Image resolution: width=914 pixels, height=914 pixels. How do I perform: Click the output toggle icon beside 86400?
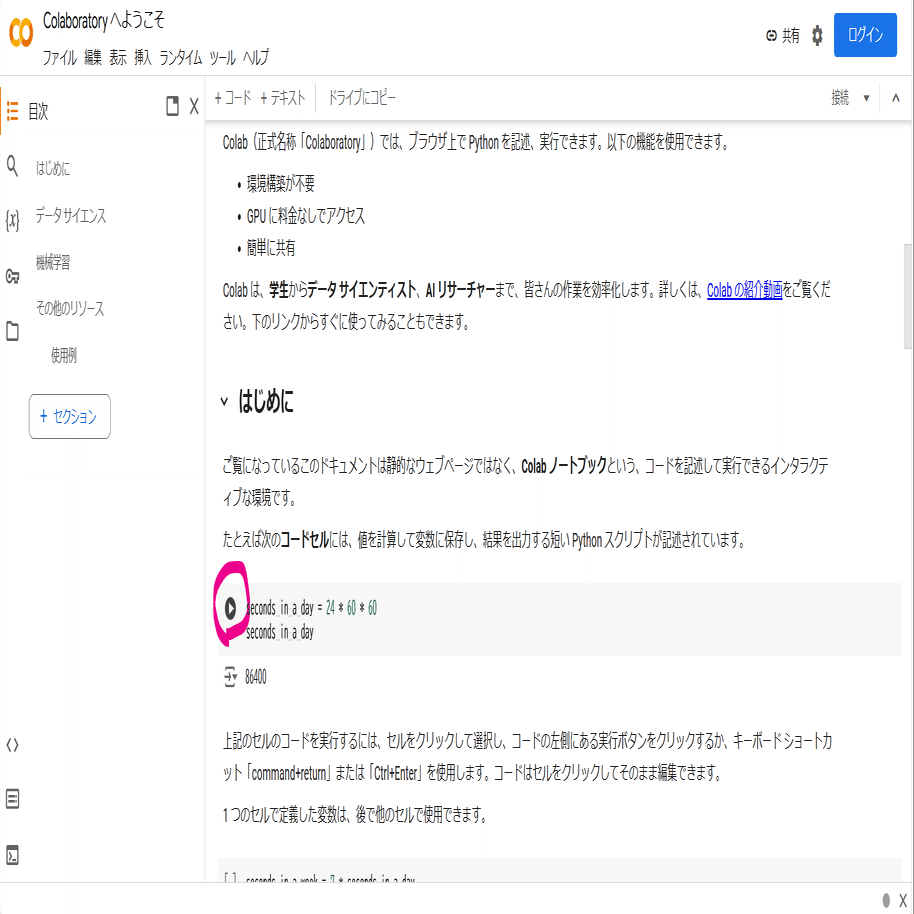[230, 677]
